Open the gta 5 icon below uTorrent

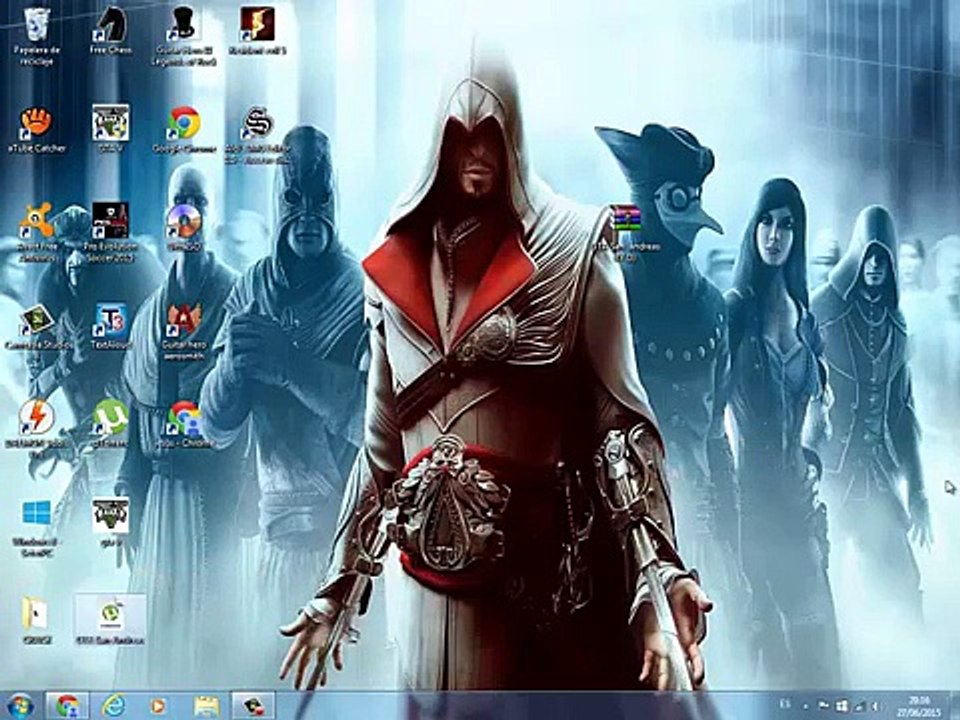click(x=110, y=522)
